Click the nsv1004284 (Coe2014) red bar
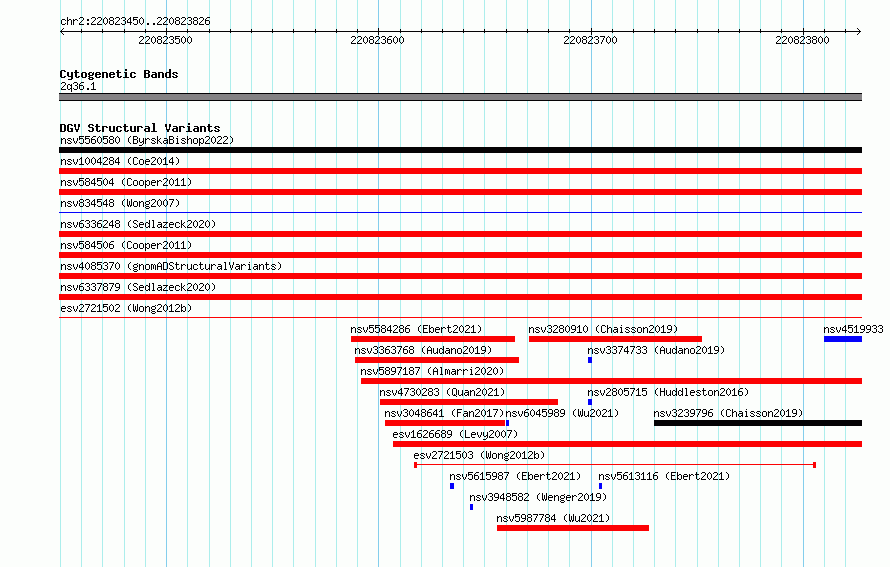The image size is (890, 567). coord(460,171)
